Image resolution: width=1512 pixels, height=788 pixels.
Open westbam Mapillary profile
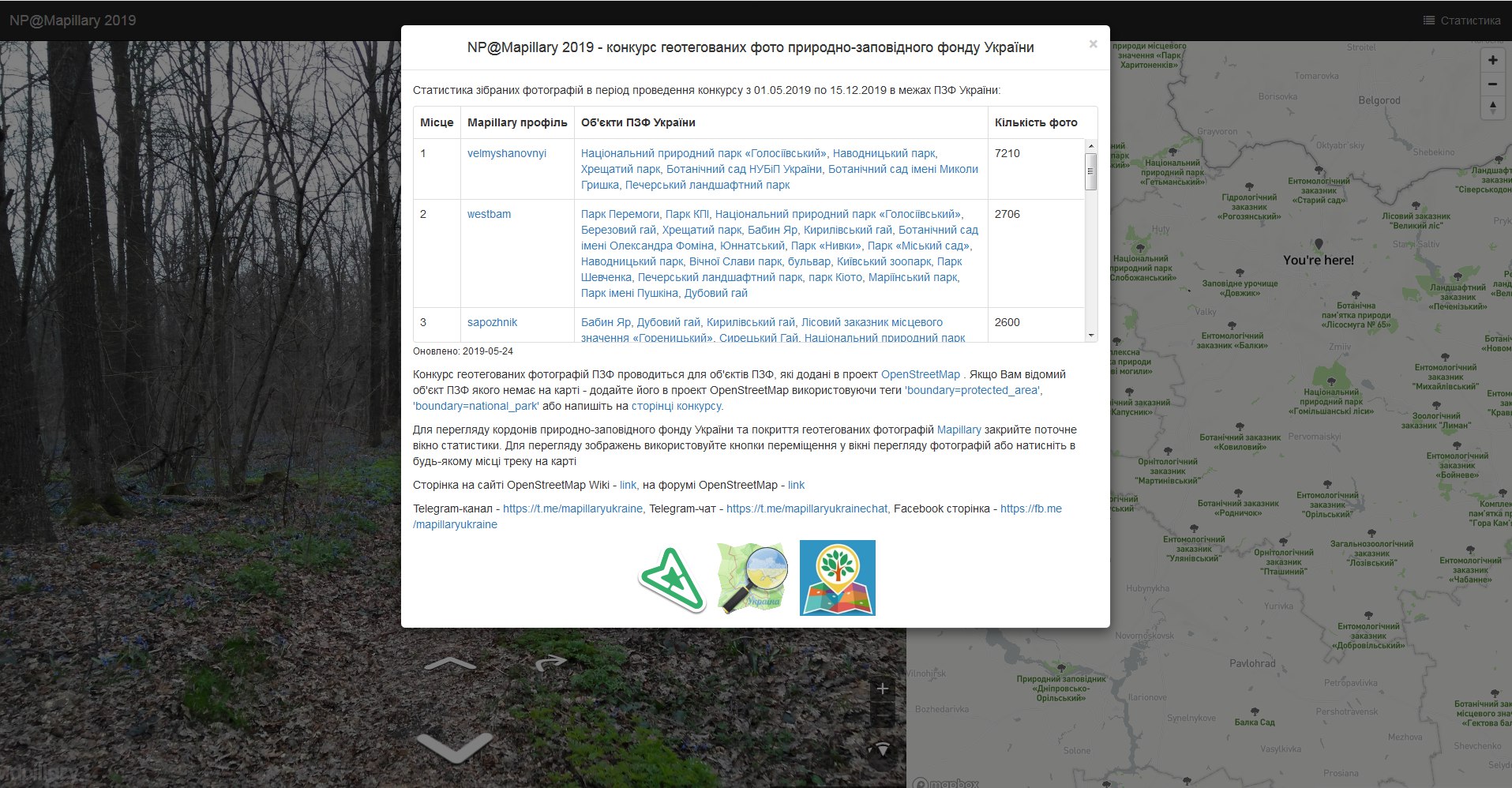point(489,214)
